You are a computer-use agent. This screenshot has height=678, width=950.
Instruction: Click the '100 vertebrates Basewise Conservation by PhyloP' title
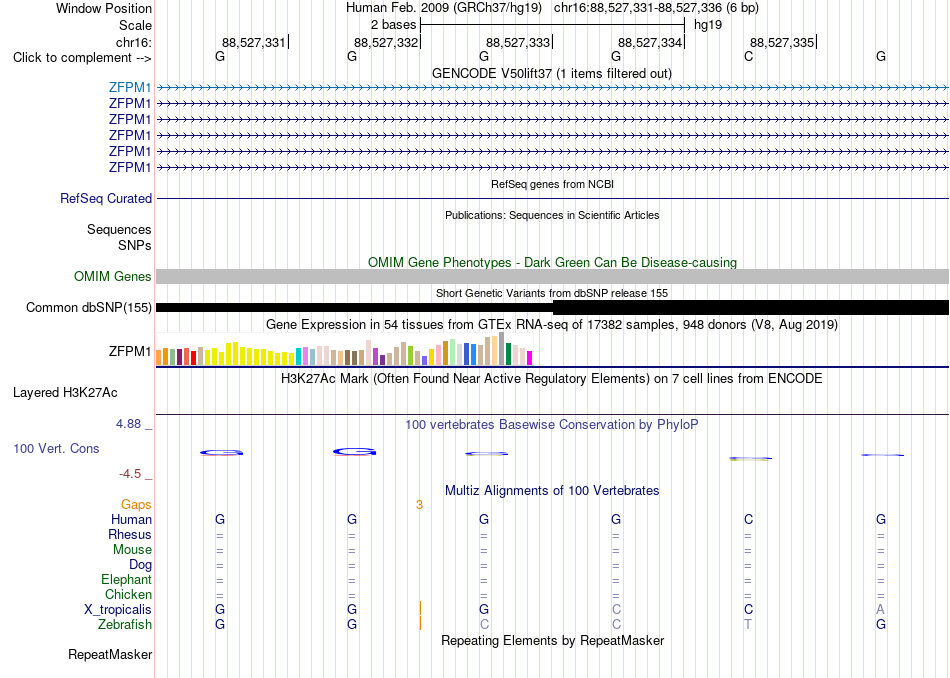tap(552, 424)
